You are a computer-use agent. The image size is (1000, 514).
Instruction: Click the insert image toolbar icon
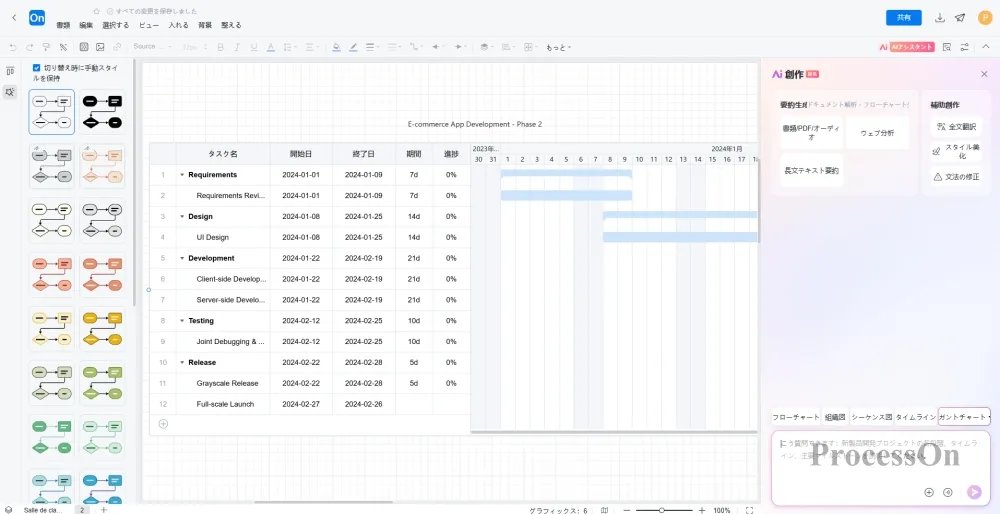tap(99, 47)
